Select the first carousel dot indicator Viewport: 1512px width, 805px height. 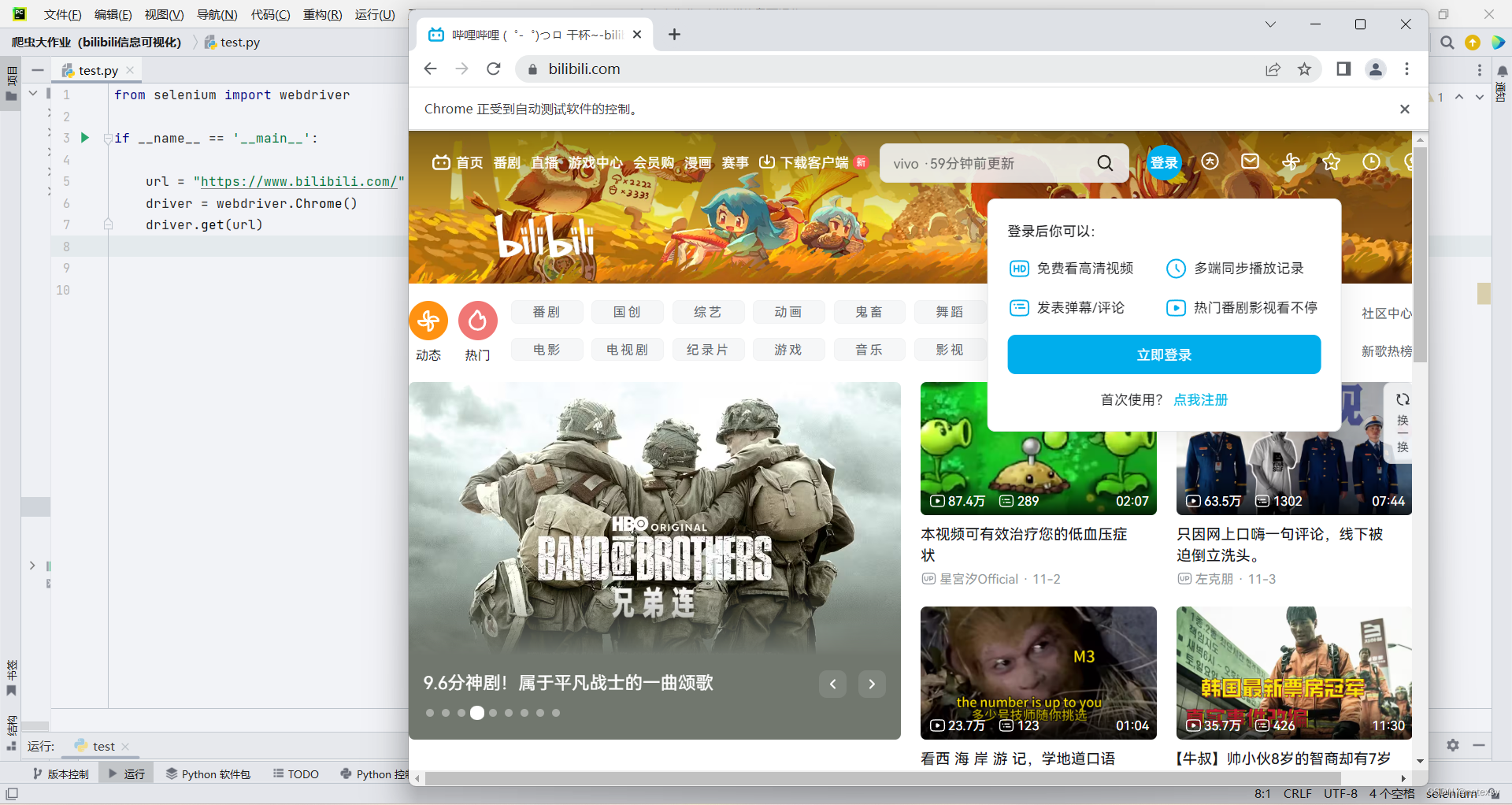(x=430, y=713)
